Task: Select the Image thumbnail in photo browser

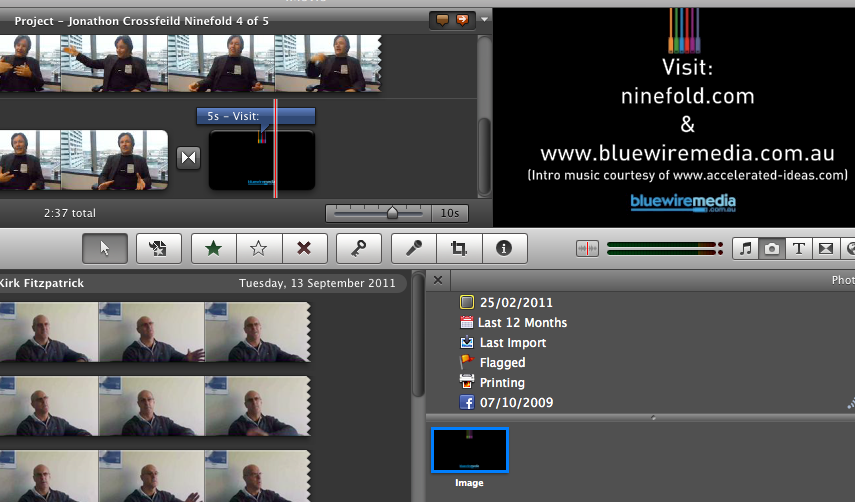Action: point(469,450)
